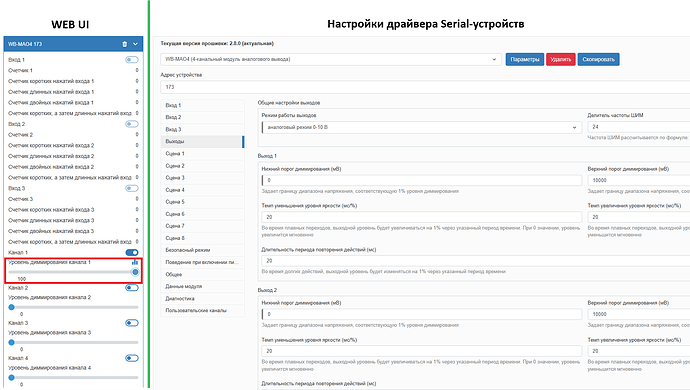Open the Диагностика tab

[x=202, y=298]
